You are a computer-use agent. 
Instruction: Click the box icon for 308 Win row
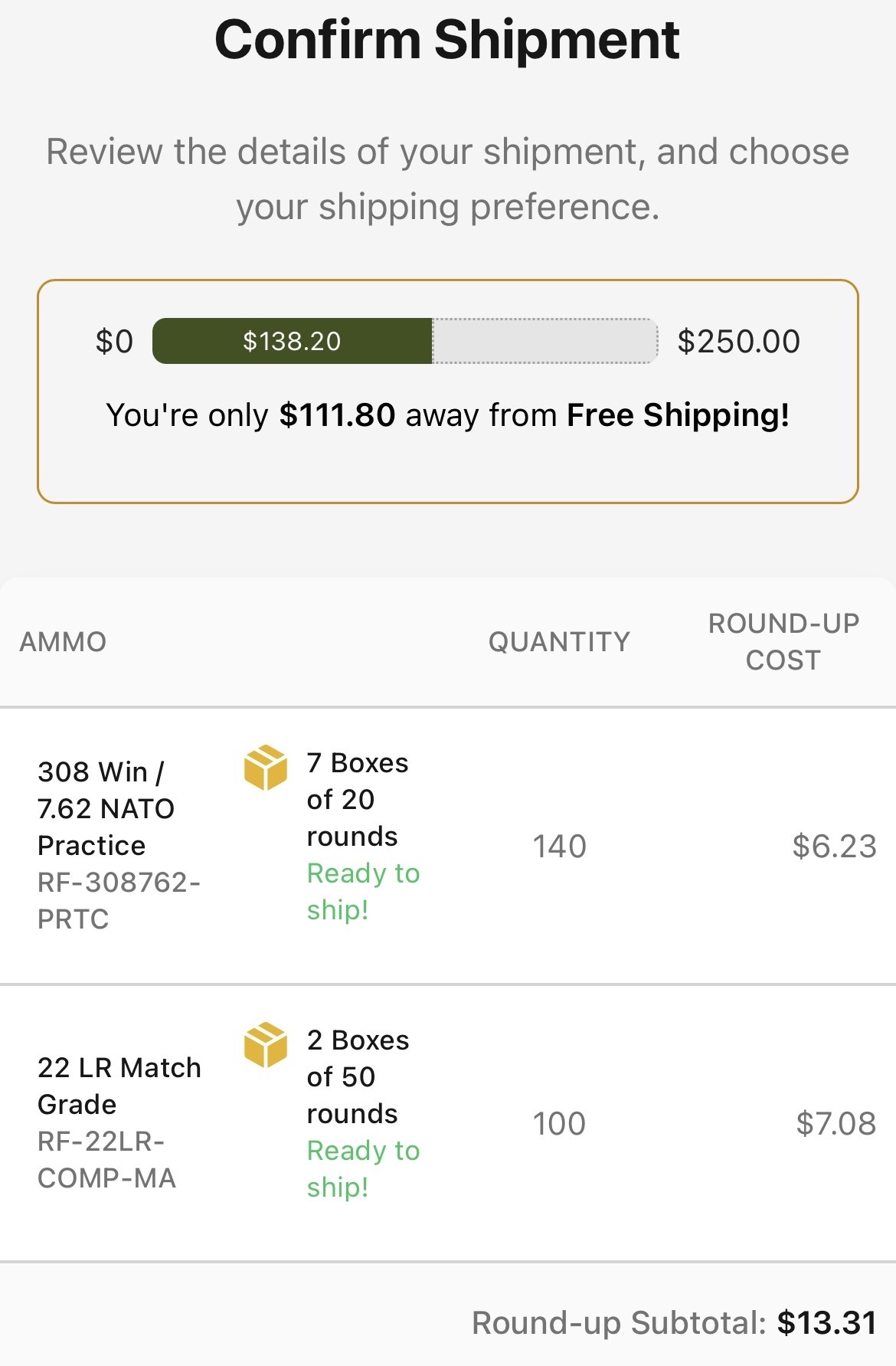265,767
